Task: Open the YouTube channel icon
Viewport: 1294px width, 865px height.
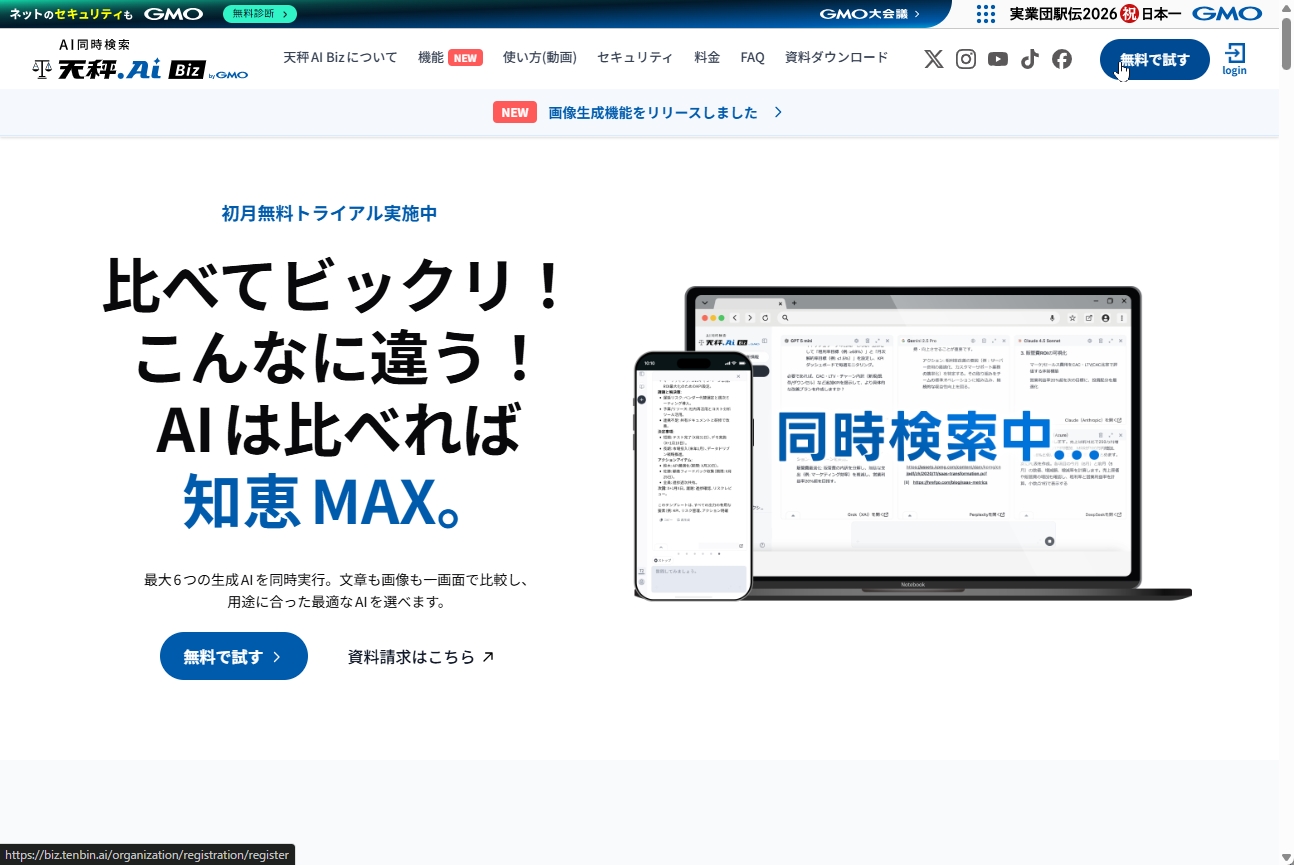Action: tap(997, 58)
